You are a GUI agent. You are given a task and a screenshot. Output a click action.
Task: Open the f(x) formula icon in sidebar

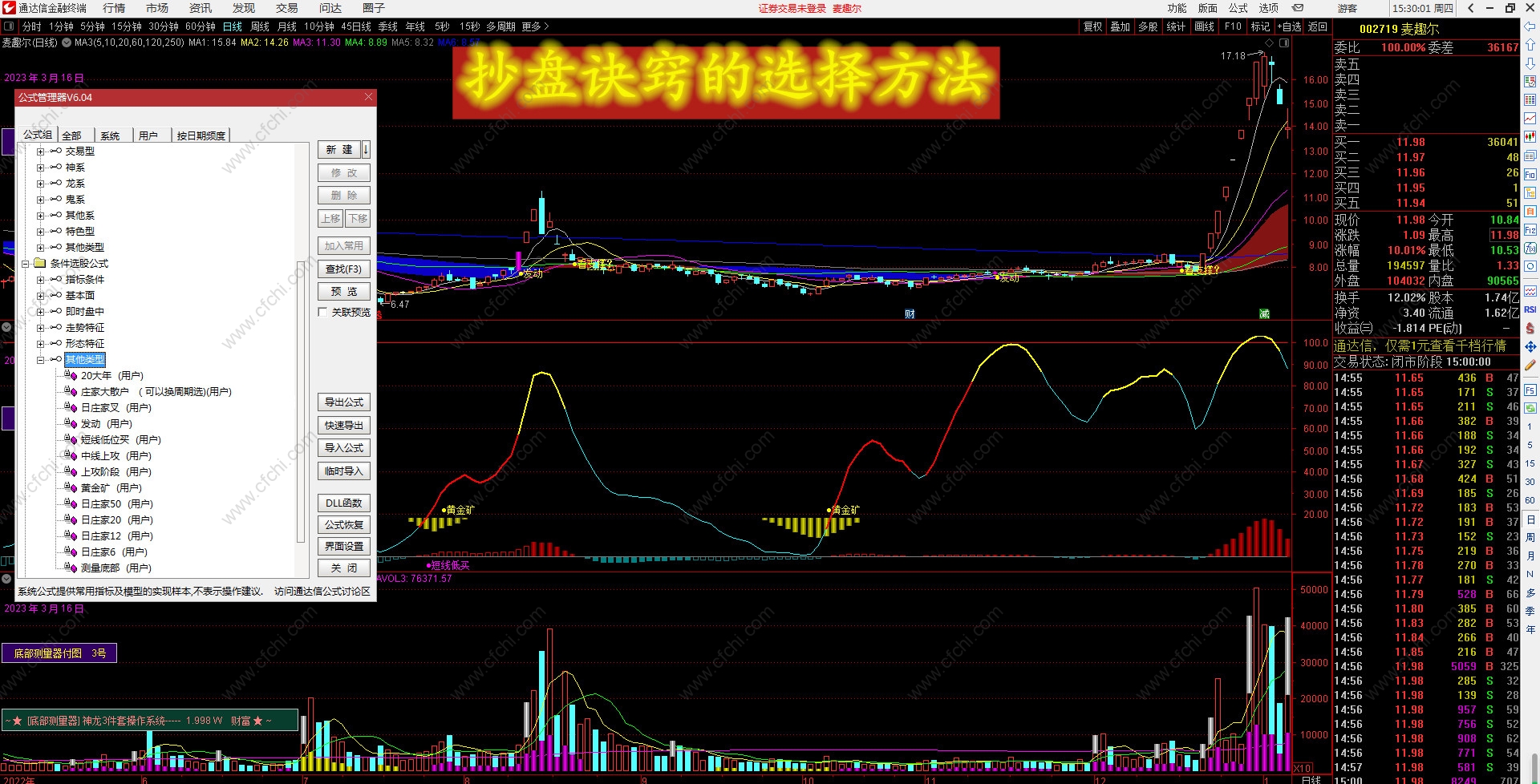tap(1530, 249)
